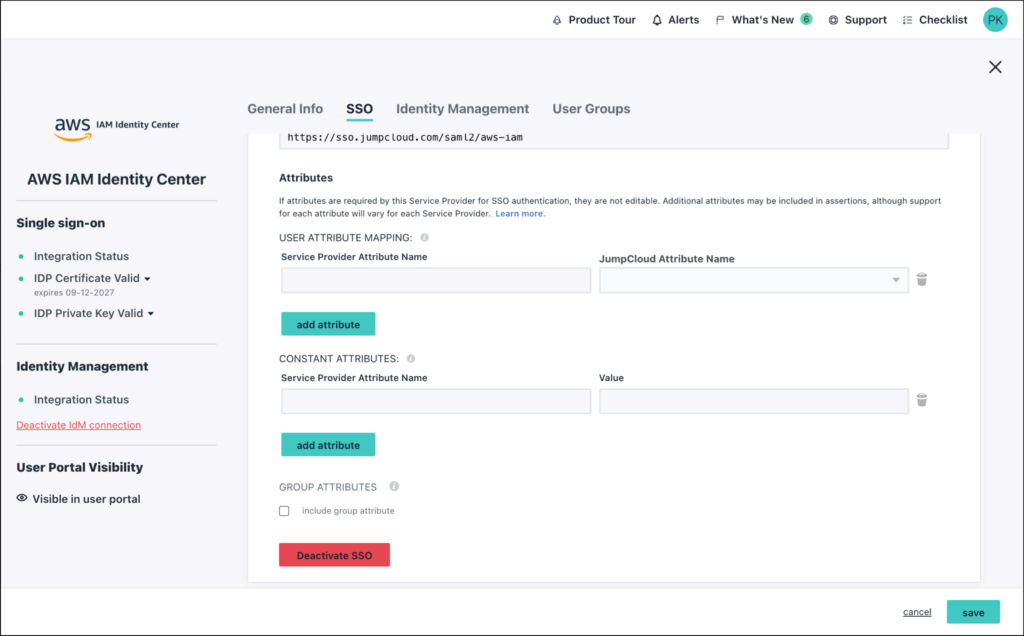Screen dimensions: 1024x636
Task: Switch to the User Groups tab
Action: [x=591, y=109]
